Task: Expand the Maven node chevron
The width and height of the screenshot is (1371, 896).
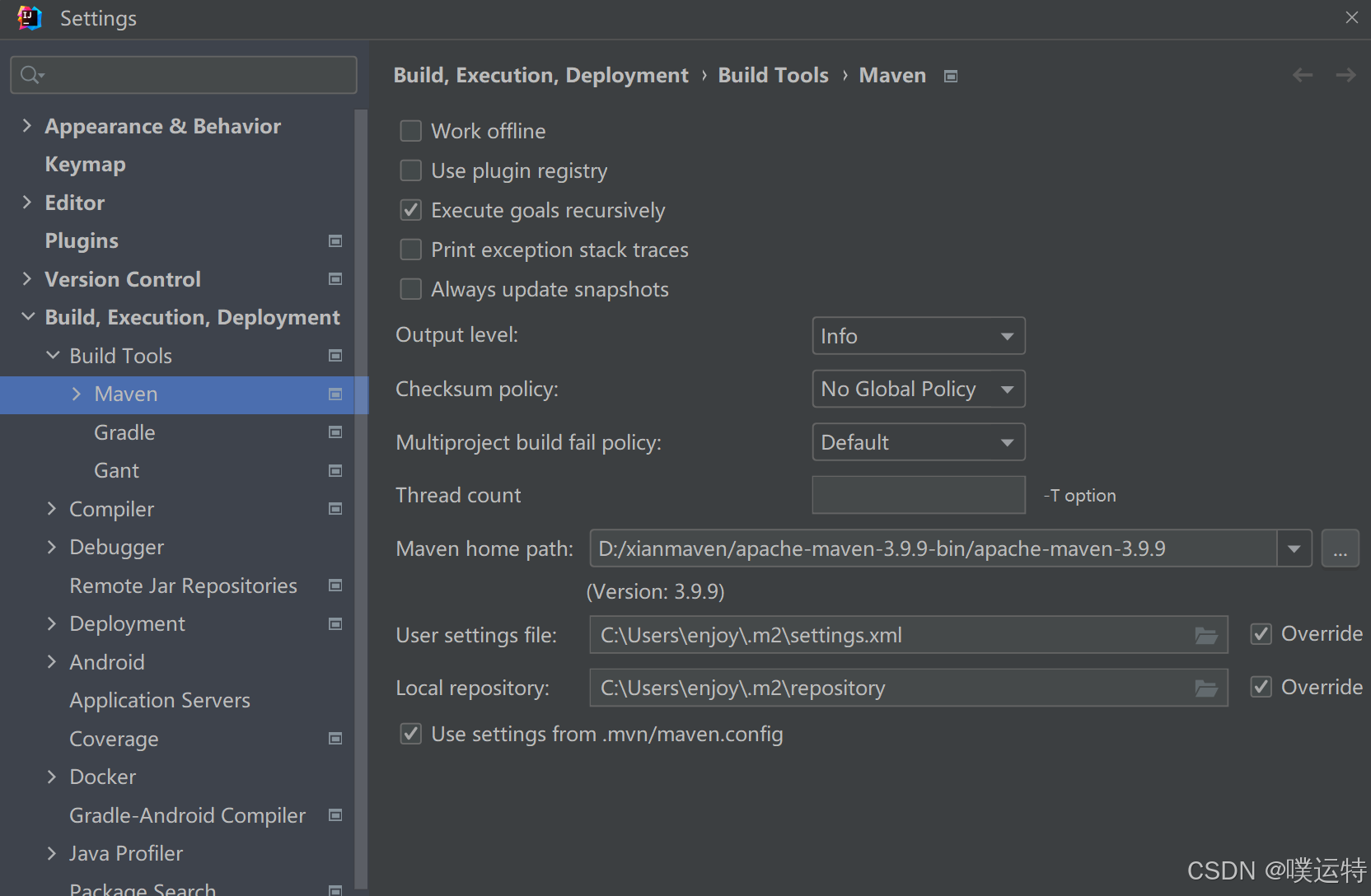Action: [77, 394]
